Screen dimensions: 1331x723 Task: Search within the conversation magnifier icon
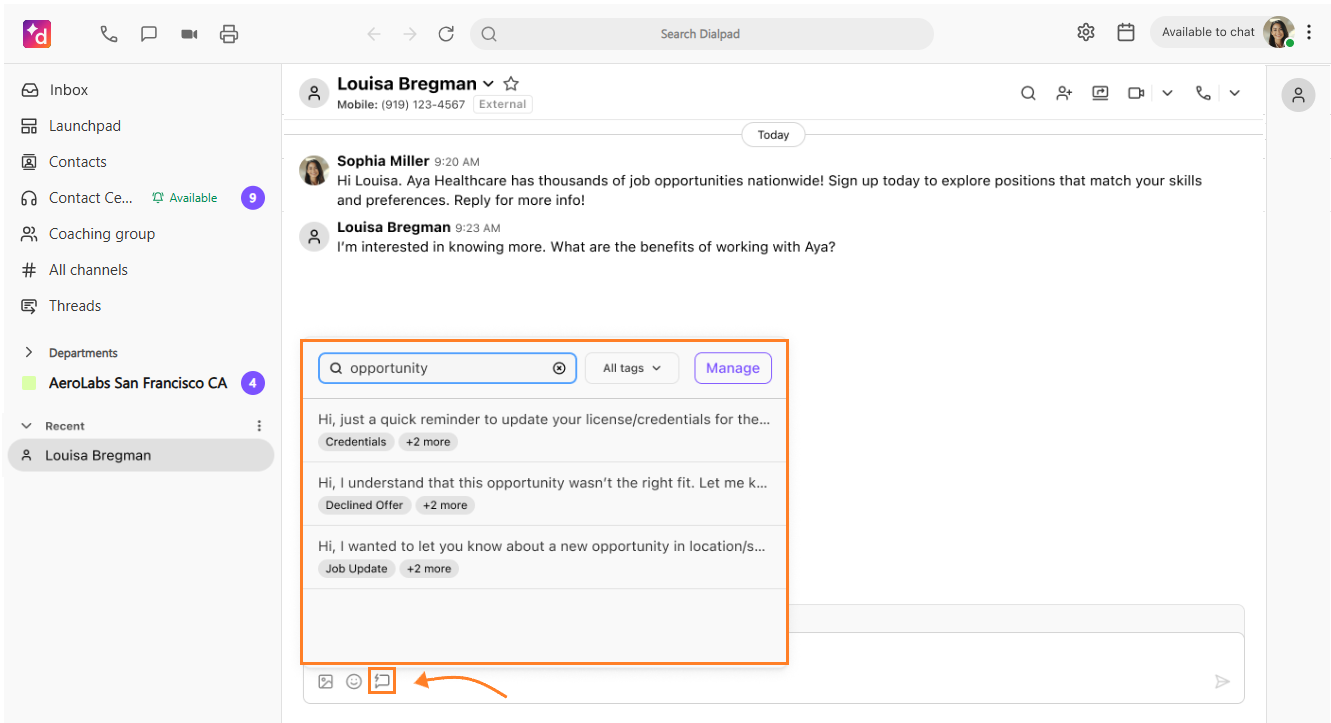[1028, 93]
